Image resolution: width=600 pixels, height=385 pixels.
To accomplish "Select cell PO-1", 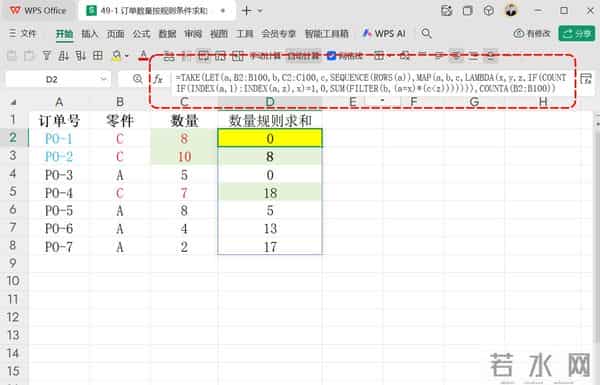I will coord(59,139).
